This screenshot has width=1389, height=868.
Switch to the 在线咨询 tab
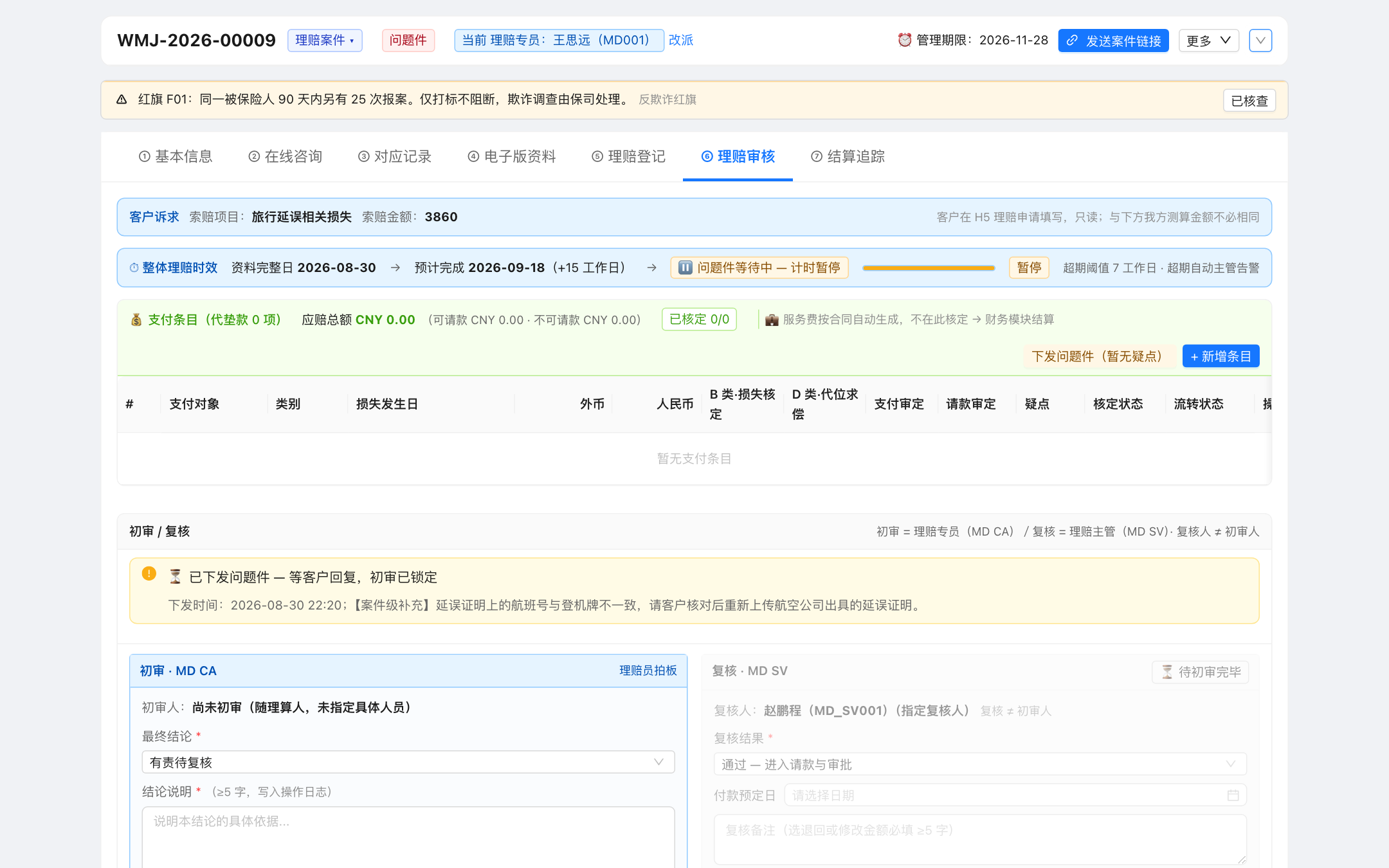pyautogui.click(x=285, y=156)
